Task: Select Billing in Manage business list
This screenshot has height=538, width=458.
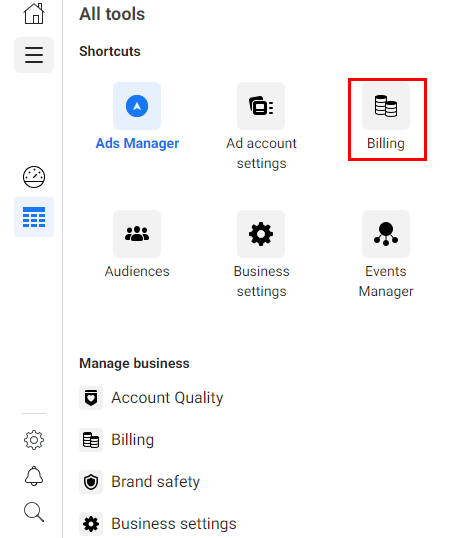Action: coord(117,440)
